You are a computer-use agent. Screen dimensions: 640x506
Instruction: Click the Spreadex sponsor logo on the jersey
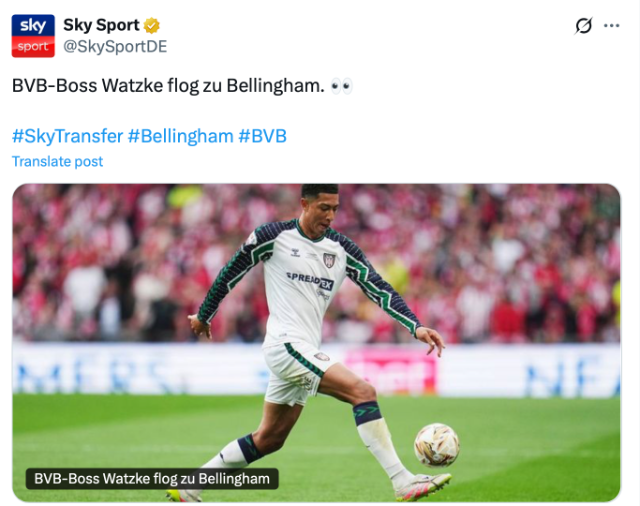click(x=309, y=281)
